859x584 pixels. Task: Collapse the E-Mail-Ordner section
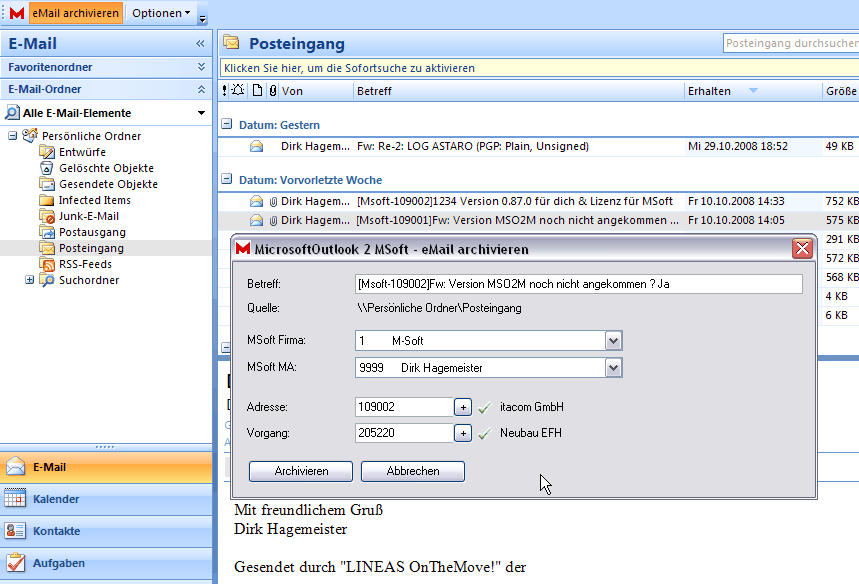(x=201, y=89)
